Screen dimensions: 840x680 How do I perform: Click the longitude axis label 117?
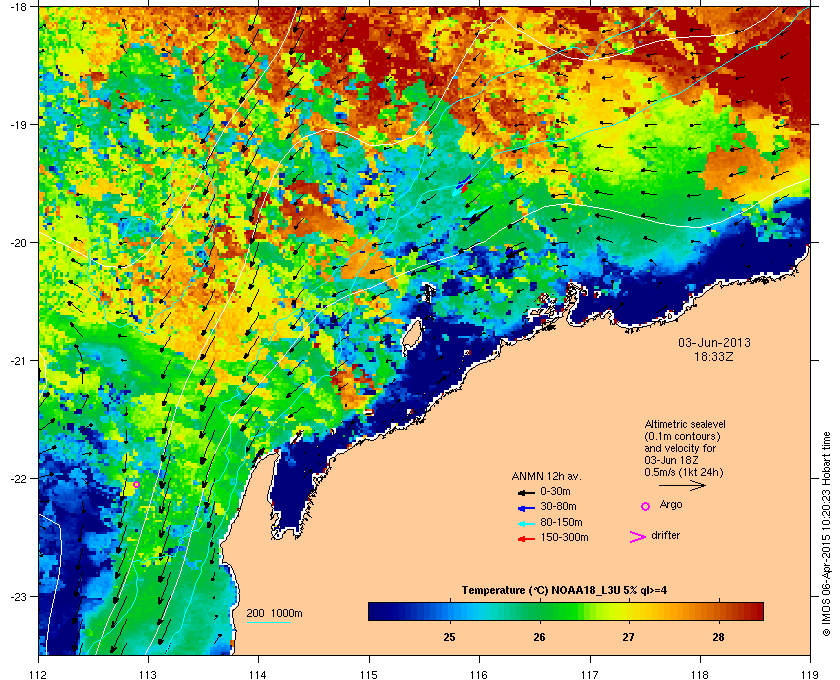[590, 675]
